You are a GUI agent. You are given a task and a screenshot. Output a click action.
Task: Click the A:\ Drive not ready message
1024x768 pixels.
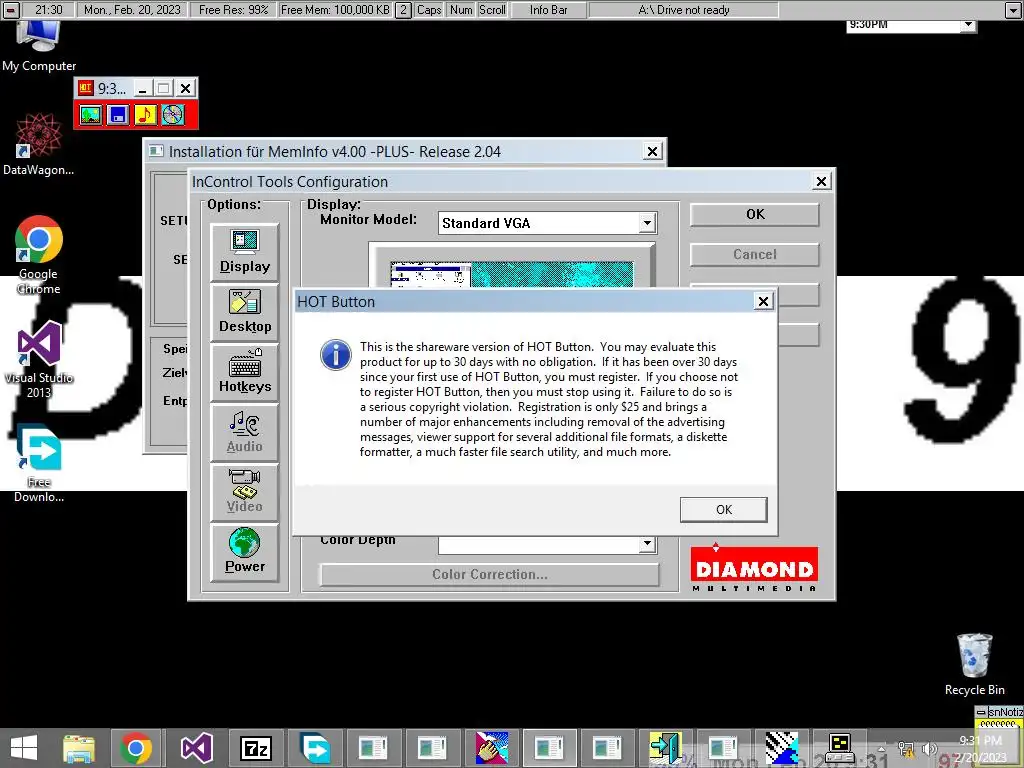[x=684, y=10]
